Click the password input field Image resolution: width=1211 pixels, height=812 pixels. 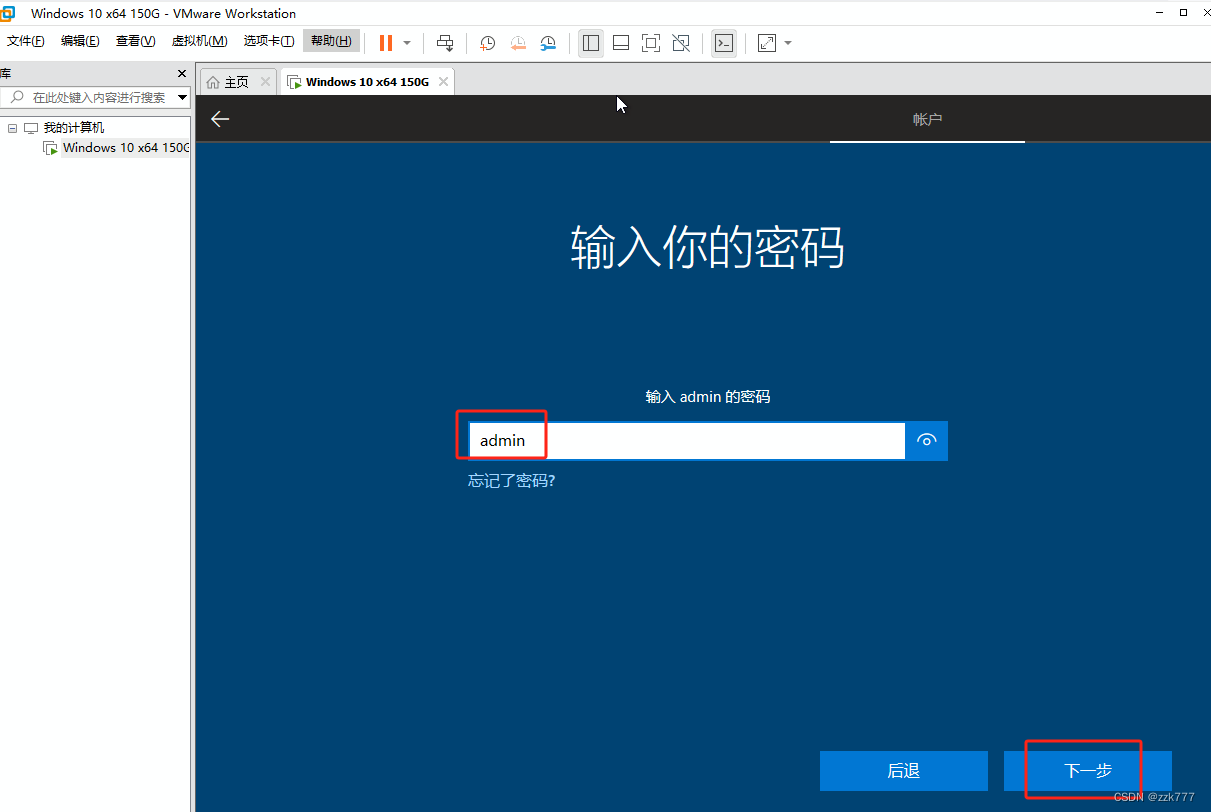pos(687,440)
